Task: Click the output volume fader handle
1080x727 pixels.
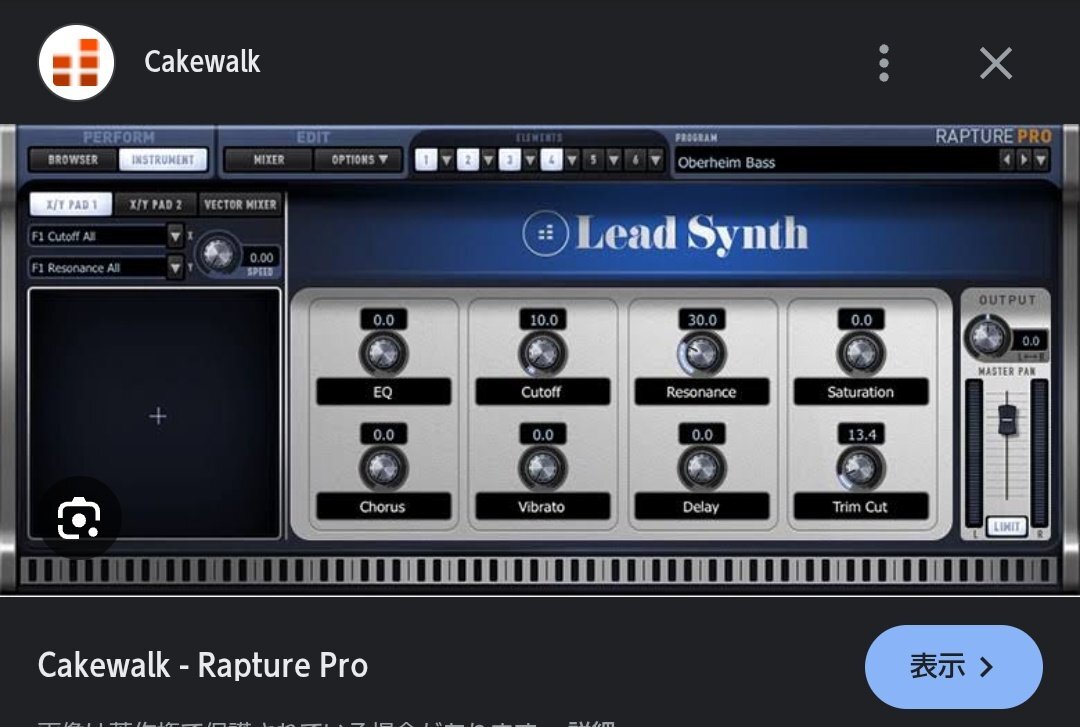Action: pos(1007,419)
